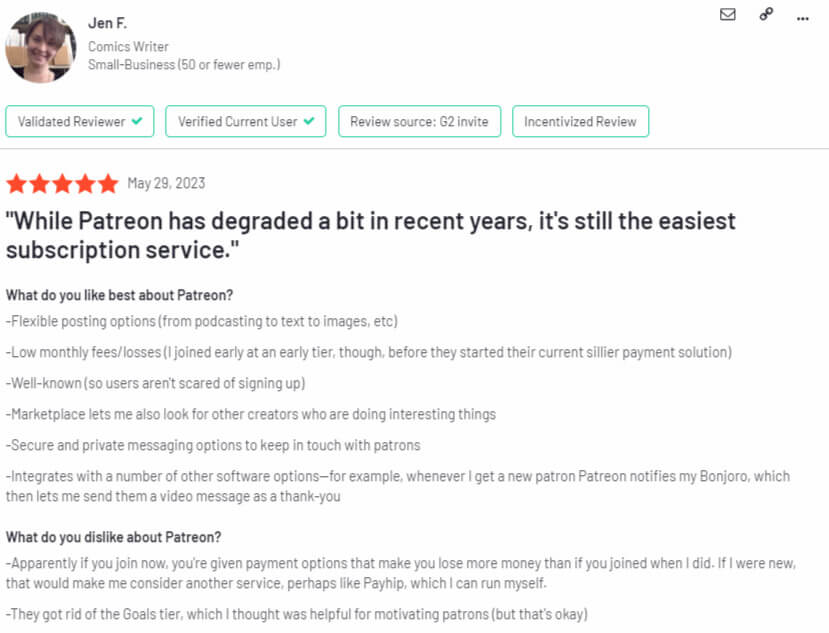The width and height of the screenshot is (829, 633).
Task: Click the middle star in the five-star row
Action: pos(60,183)
